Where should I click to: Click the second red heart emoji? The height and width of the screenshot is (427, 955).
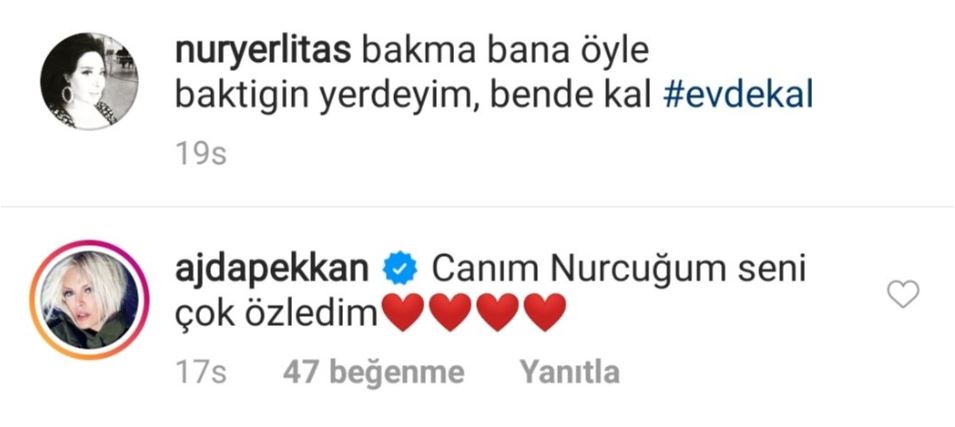click(450, 312)
